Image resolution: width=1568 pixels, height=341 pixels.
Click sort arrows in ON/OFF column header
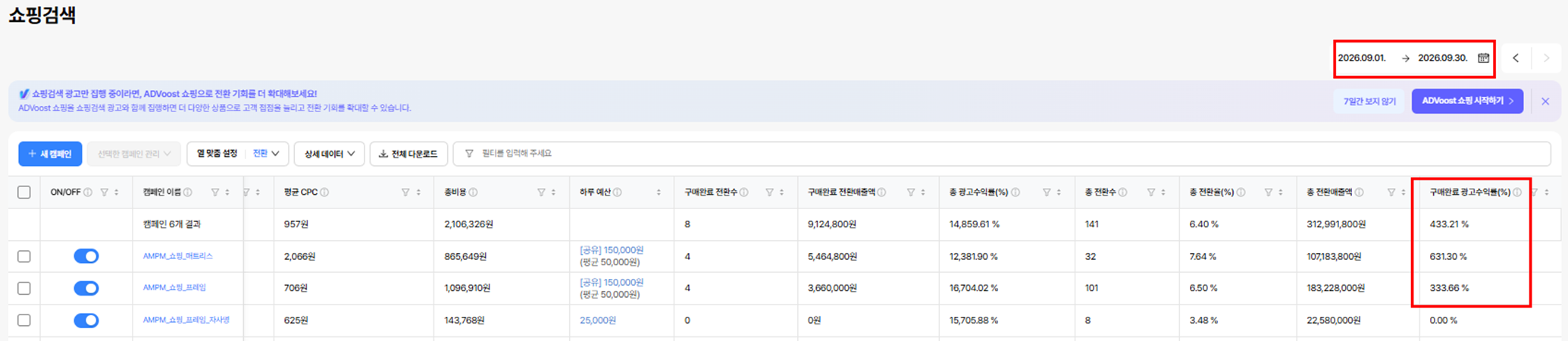[117, 192]
